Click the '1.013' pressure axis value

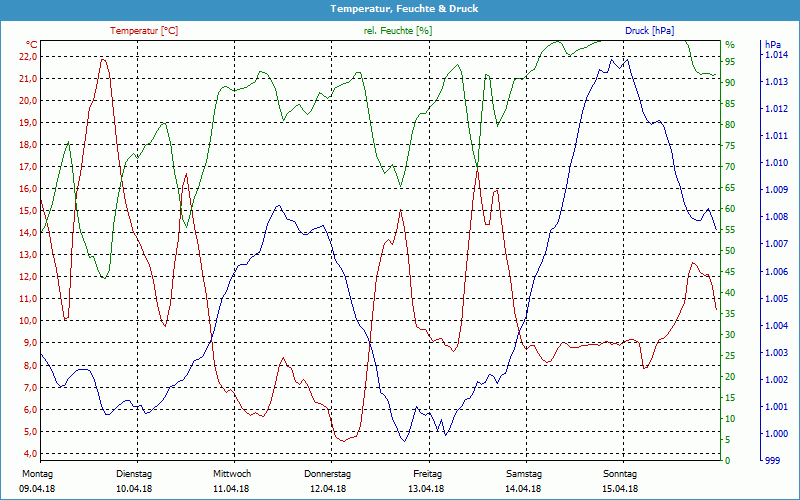point(776,82)
